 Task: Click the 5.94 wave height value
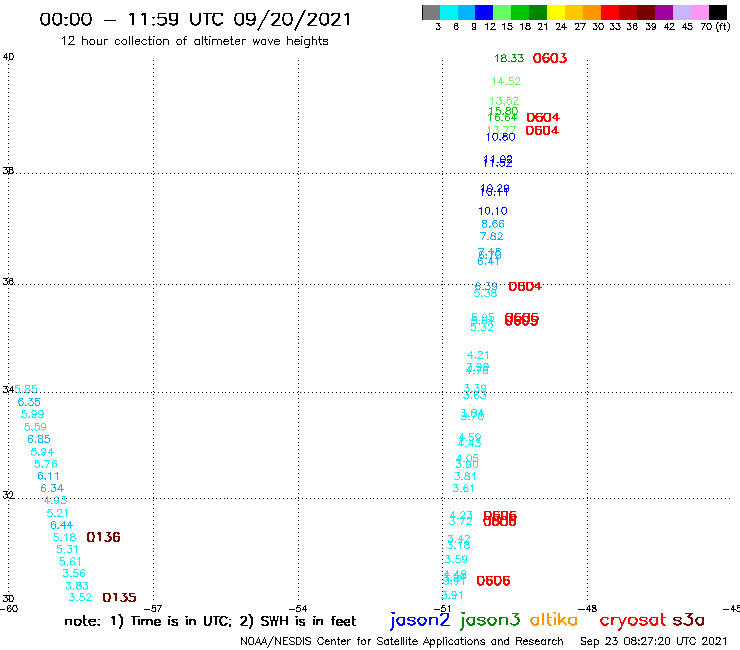(x=42, y=452)
